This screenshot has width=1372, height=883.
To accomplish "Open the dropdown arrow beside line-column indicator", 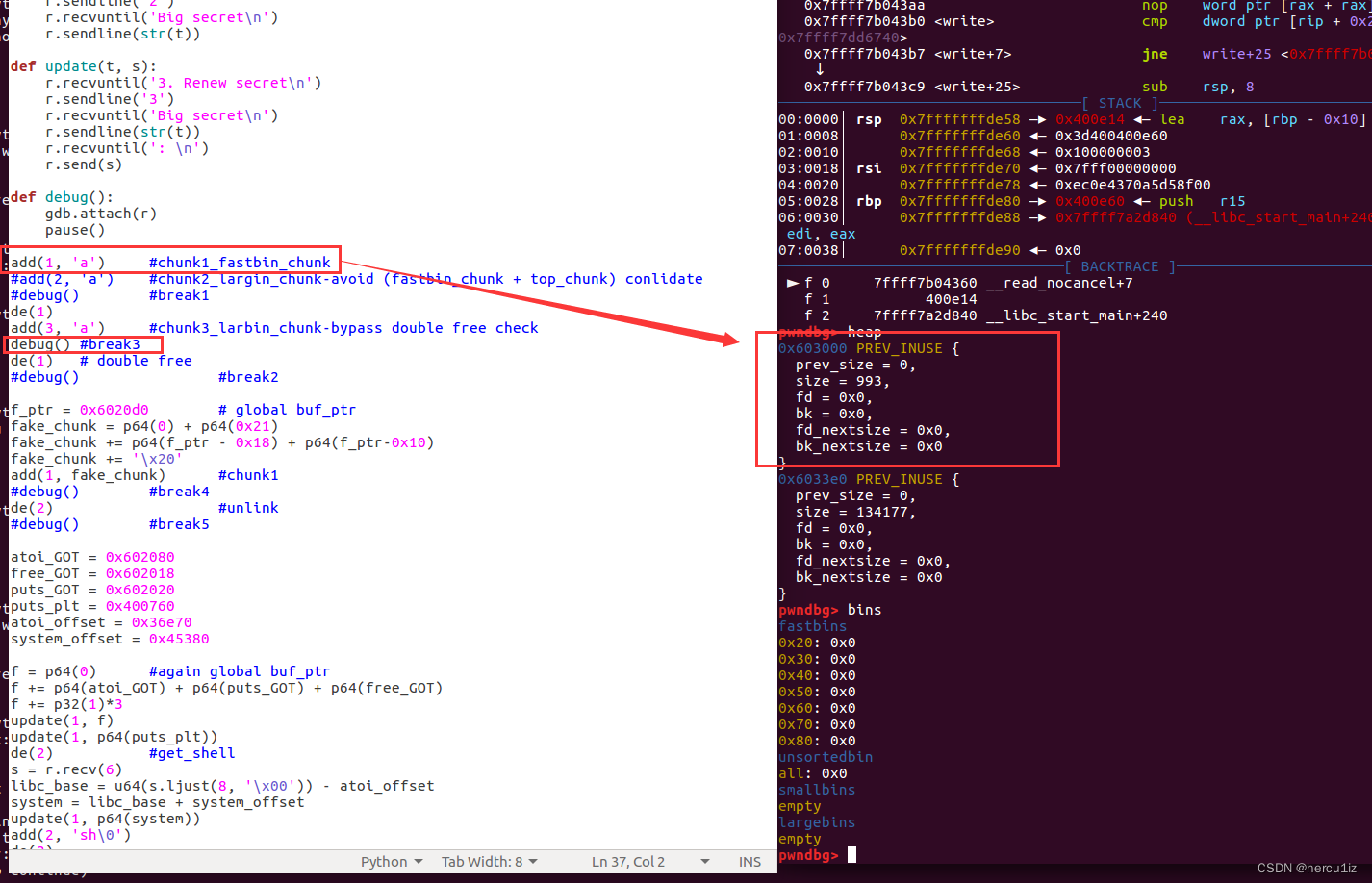I will coord(705,862).
